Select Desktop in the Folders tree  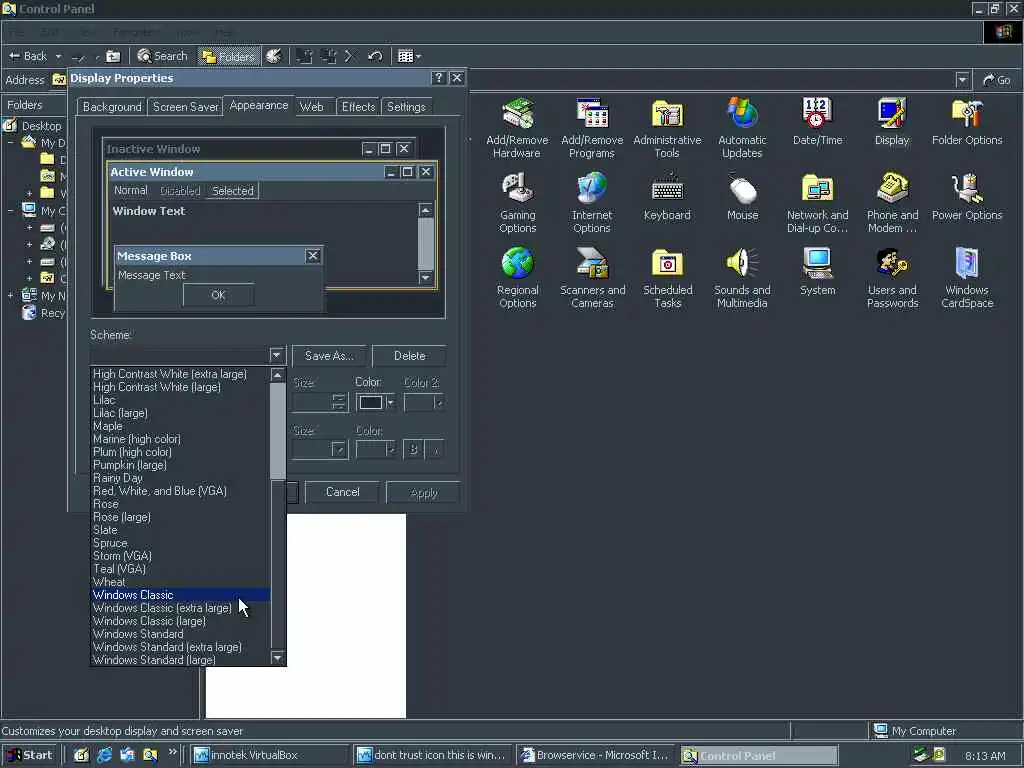tap(41, 126)
